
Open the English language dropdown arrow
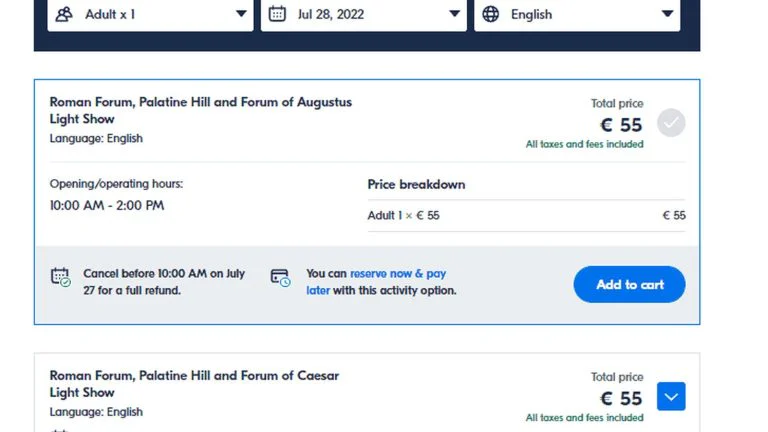pyautogui.click(x=668, y=14)
